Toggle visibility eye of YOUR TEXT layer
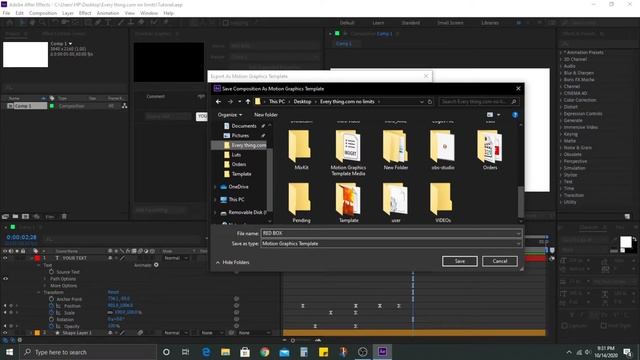The image size is (640, 360). [x=5, y=258]
